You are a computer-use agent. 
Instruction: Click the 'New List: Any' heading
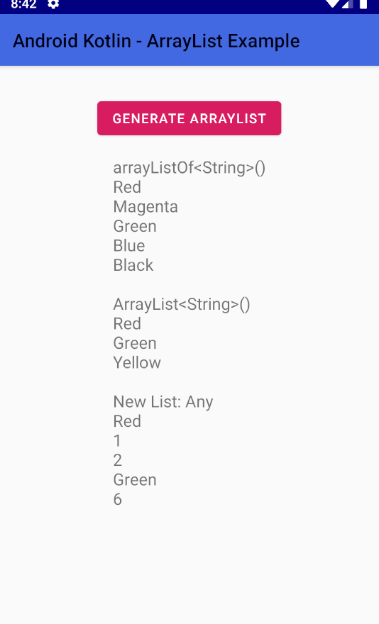point(163,402)
